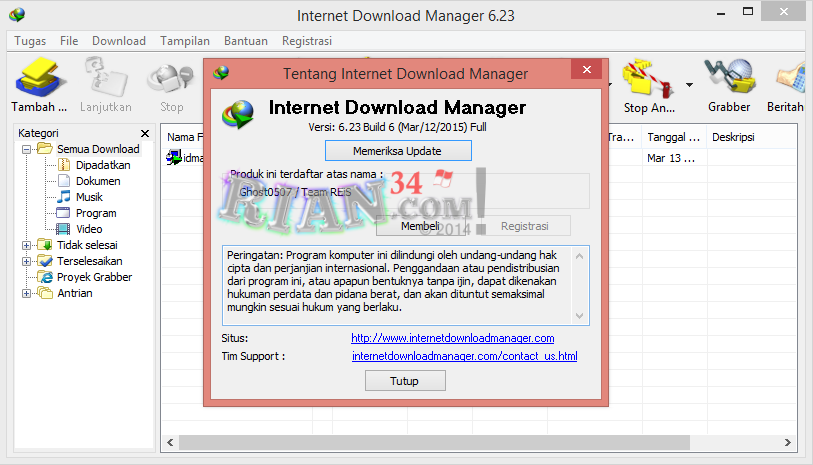The width and height of the screenshot is (813, 465).
Task: Open the File menu
Action: (69, 41)
